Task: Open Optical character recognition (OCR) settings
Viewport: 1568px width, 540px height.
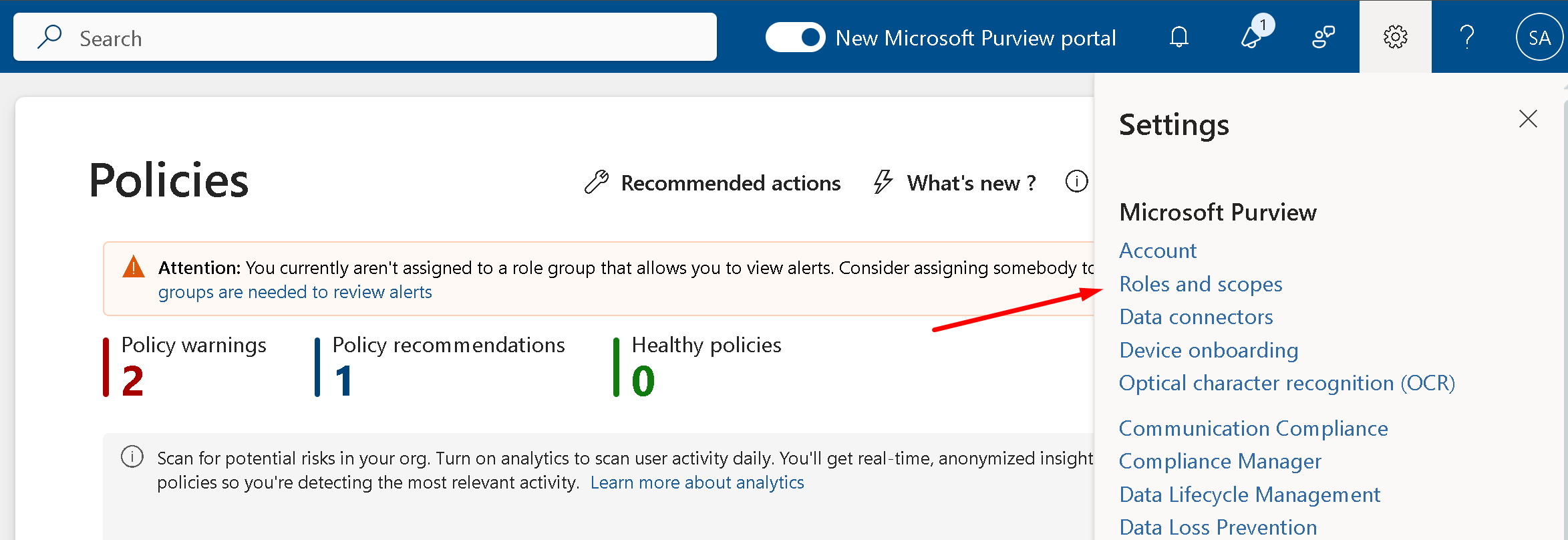Action: (x=1287, y=383)
